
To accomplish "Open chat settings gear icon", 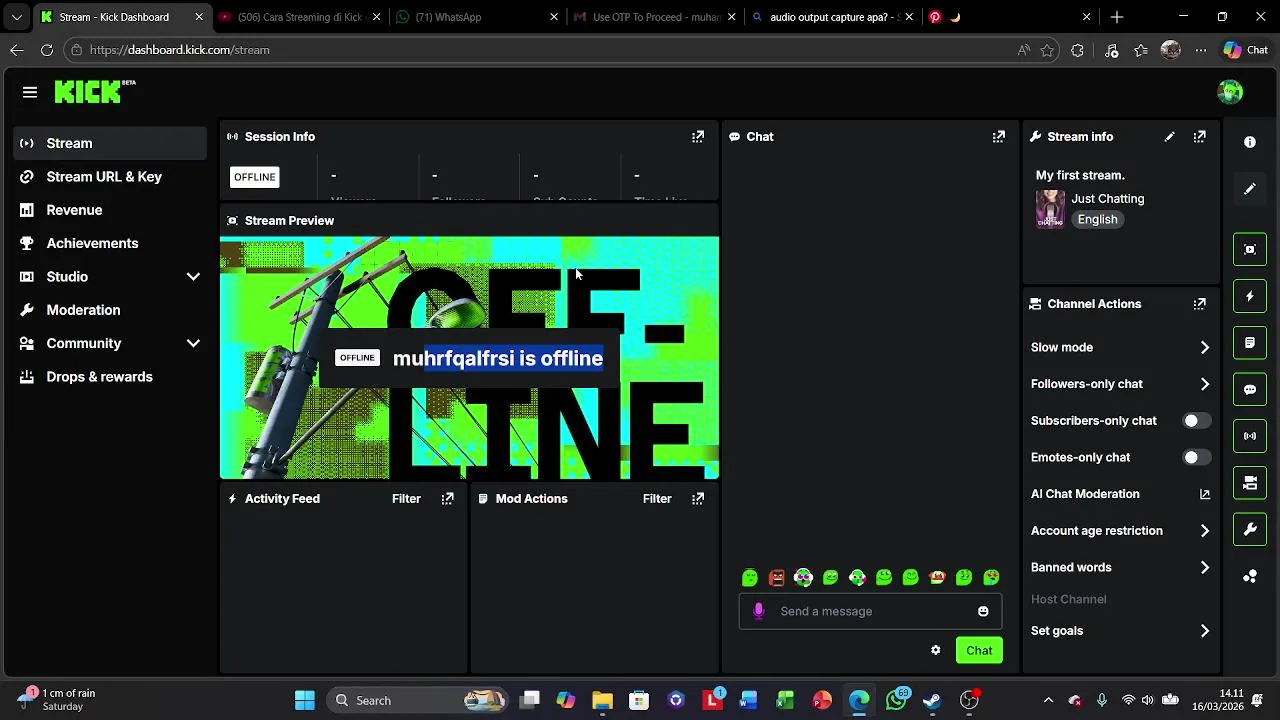I will [x=936, y=650].
